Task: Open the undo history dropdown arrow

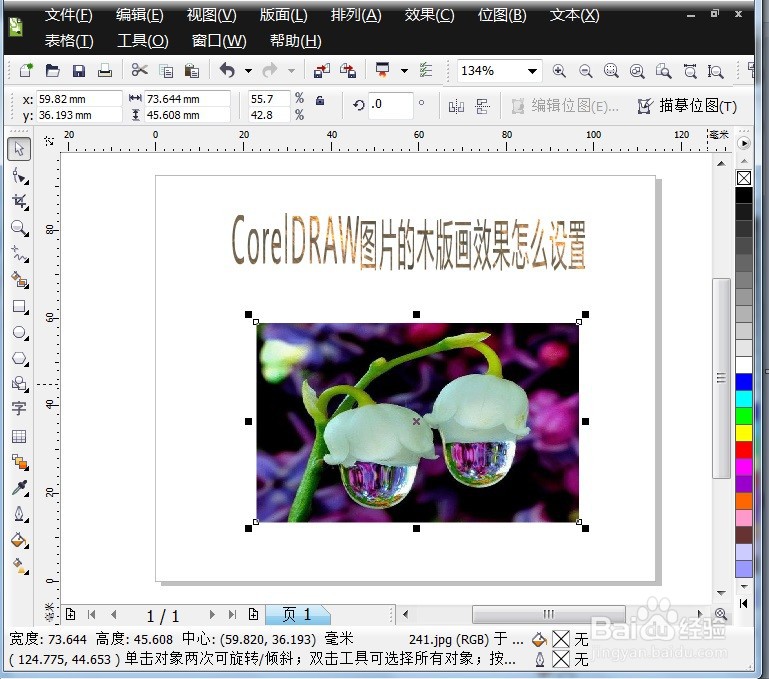Action: pos(248,71)
